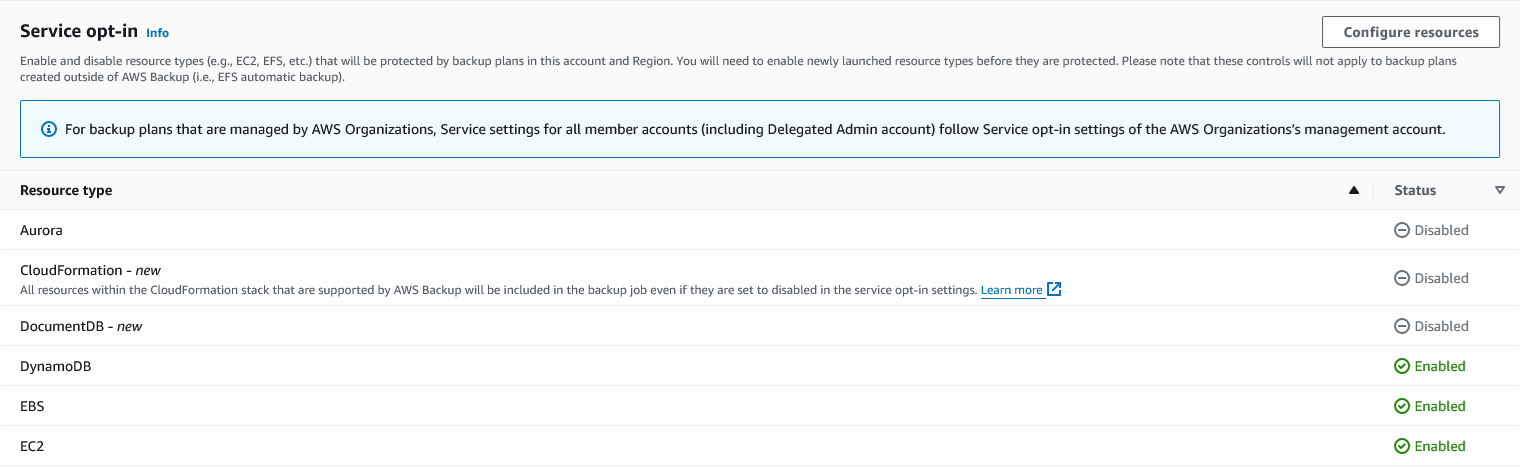Screen dimensions: 1520x467
Task: Click the Status column sort triangle
Action: pos(1500,190)
